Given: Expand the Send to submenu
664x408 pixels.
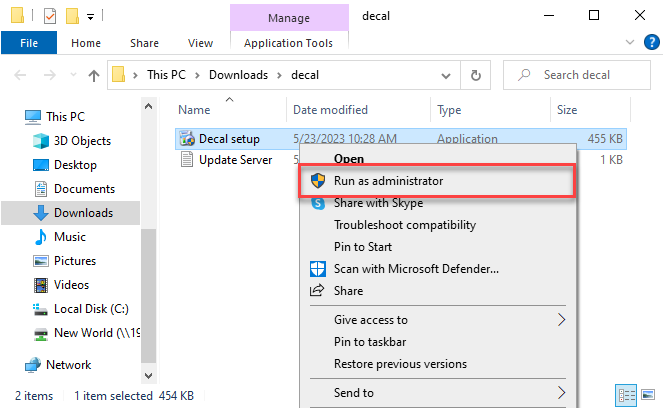Looking at the screenshot, I should [561, 393].
